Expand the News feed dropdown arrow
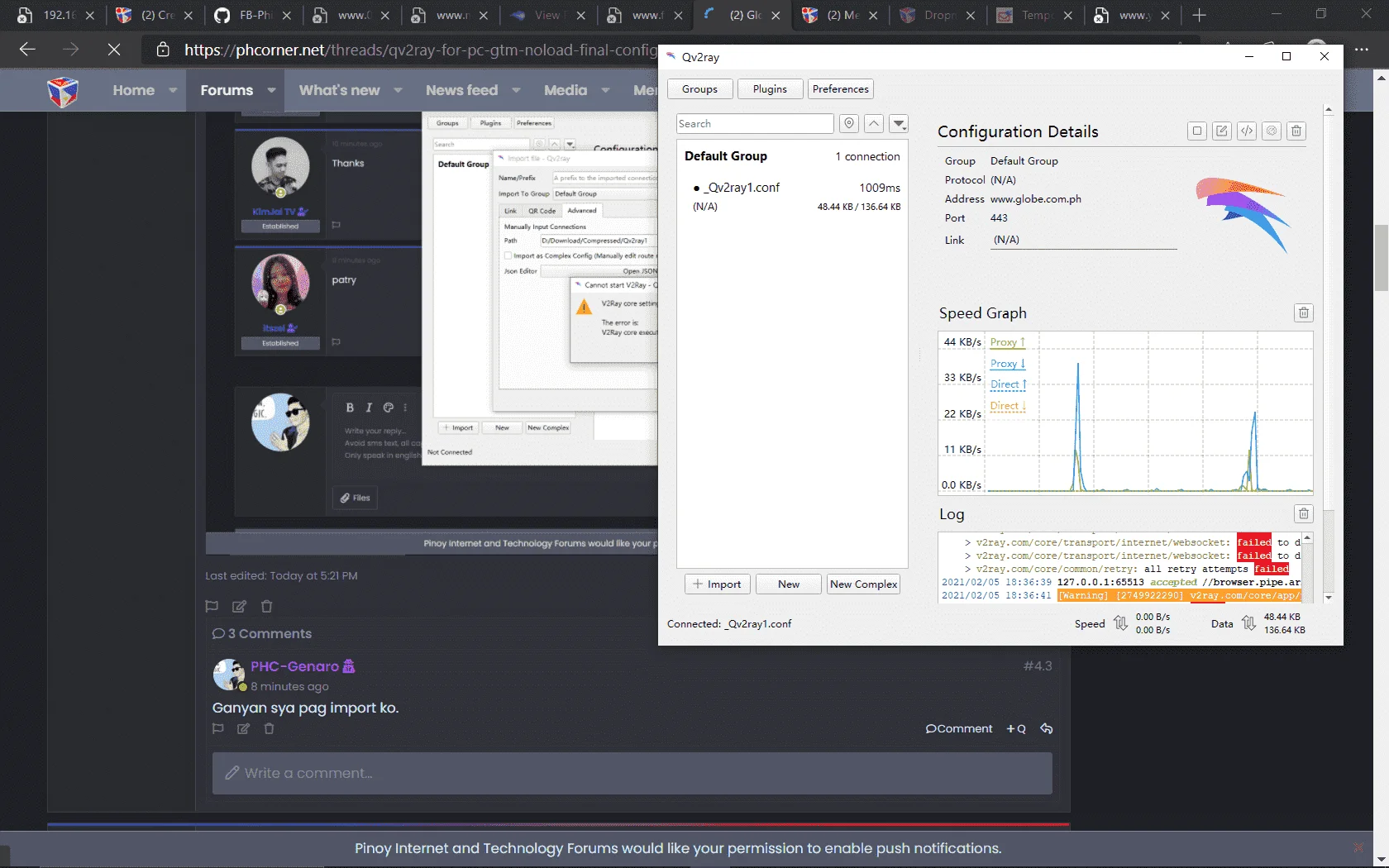The height and width of the screenshot is (868, 1389). pos(516,90)
